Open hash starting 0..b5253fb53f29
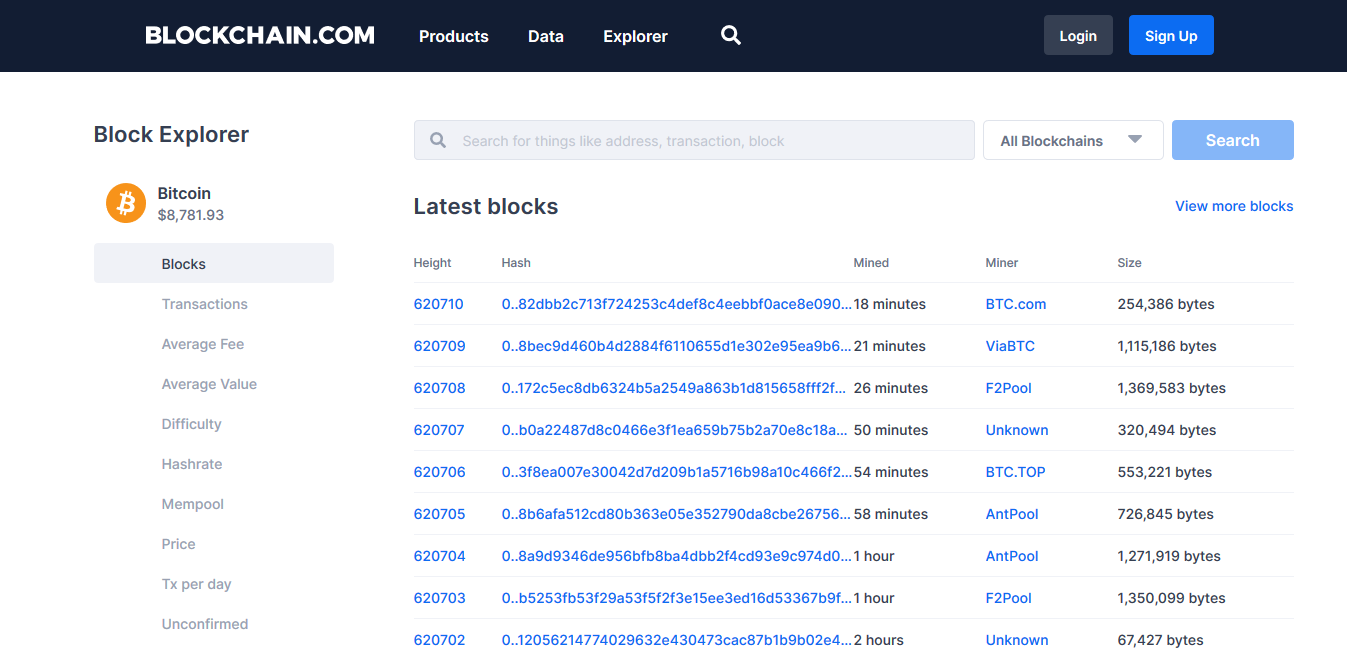The image size is (1347, 657). tap(677, 598)
